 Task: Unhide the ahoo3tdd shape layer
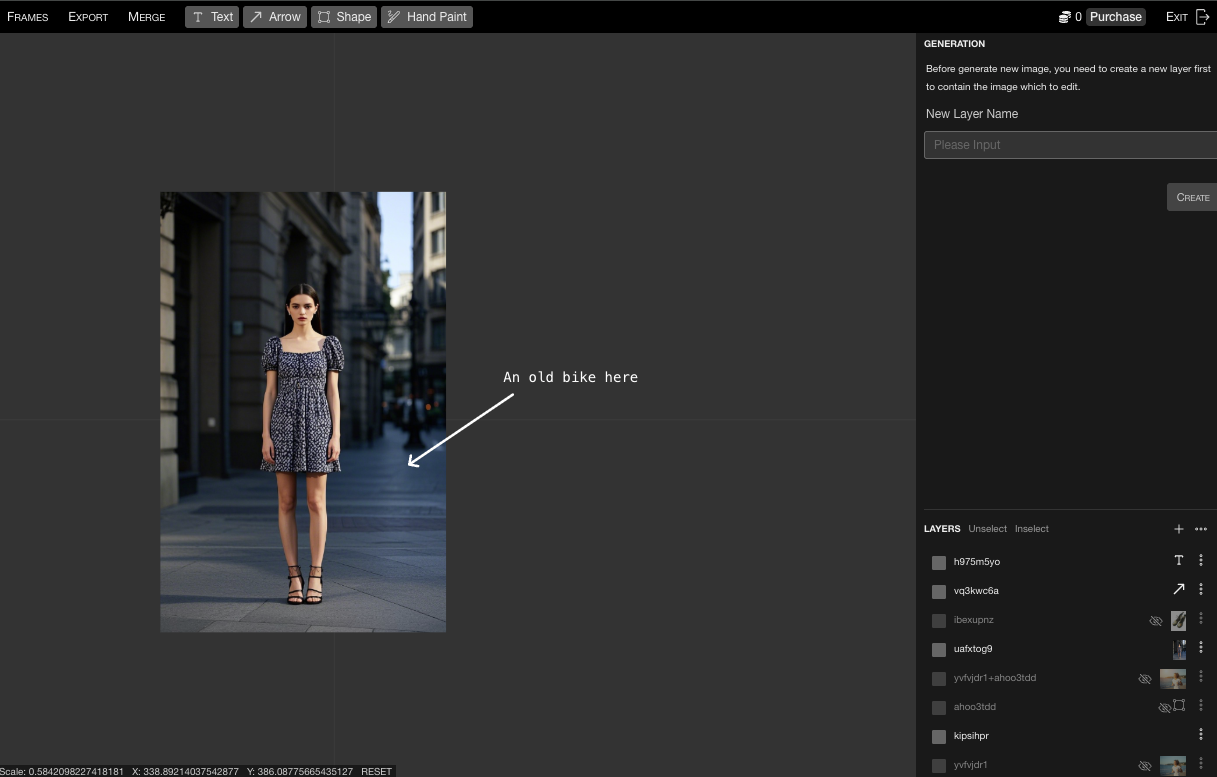tap(1164, 707)
